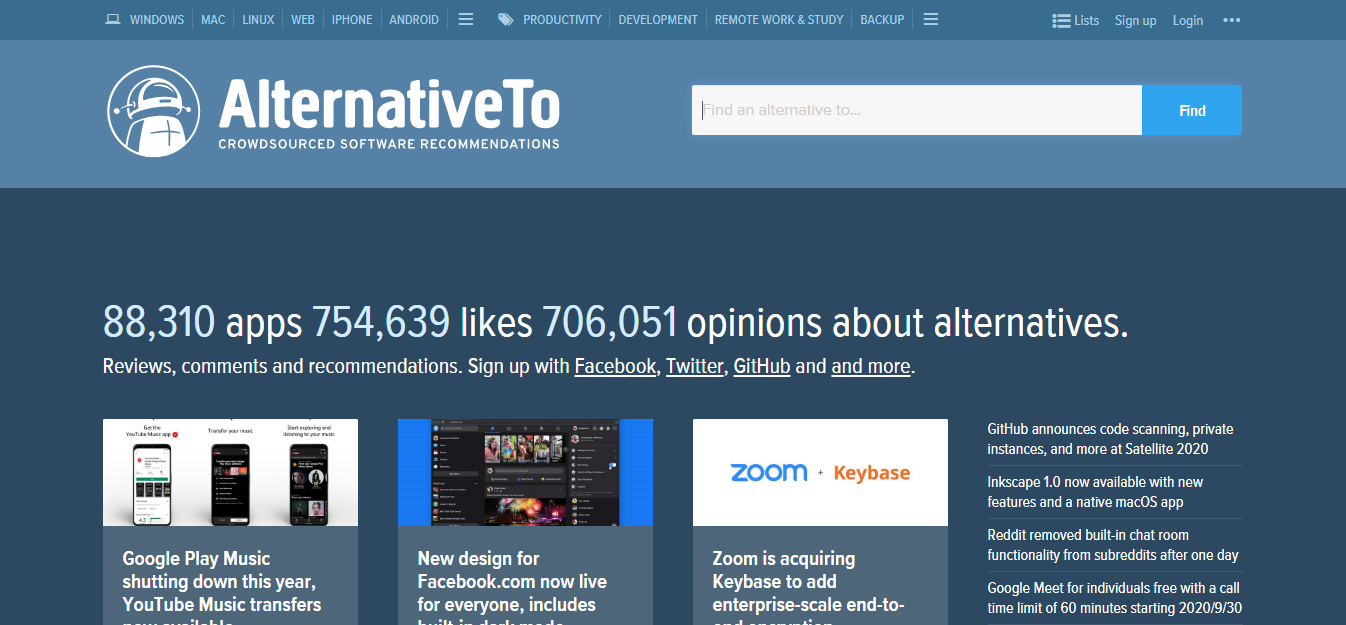This screenshot has height=625, width=1346.
Task: Open Reddit removed chat room news
Action: (1112, 545)
